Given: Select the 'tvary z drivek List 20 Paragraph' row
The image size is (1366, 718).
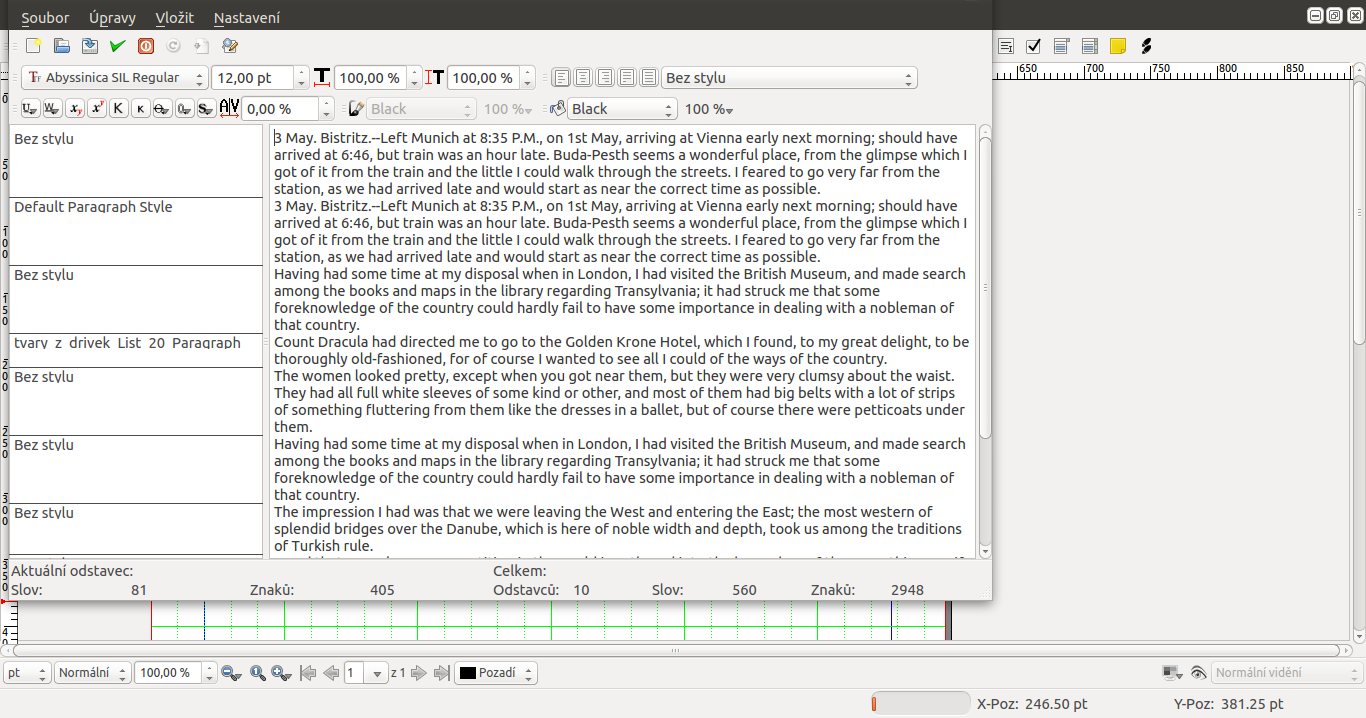Looking at the screenshot, I should click(136, 350).
